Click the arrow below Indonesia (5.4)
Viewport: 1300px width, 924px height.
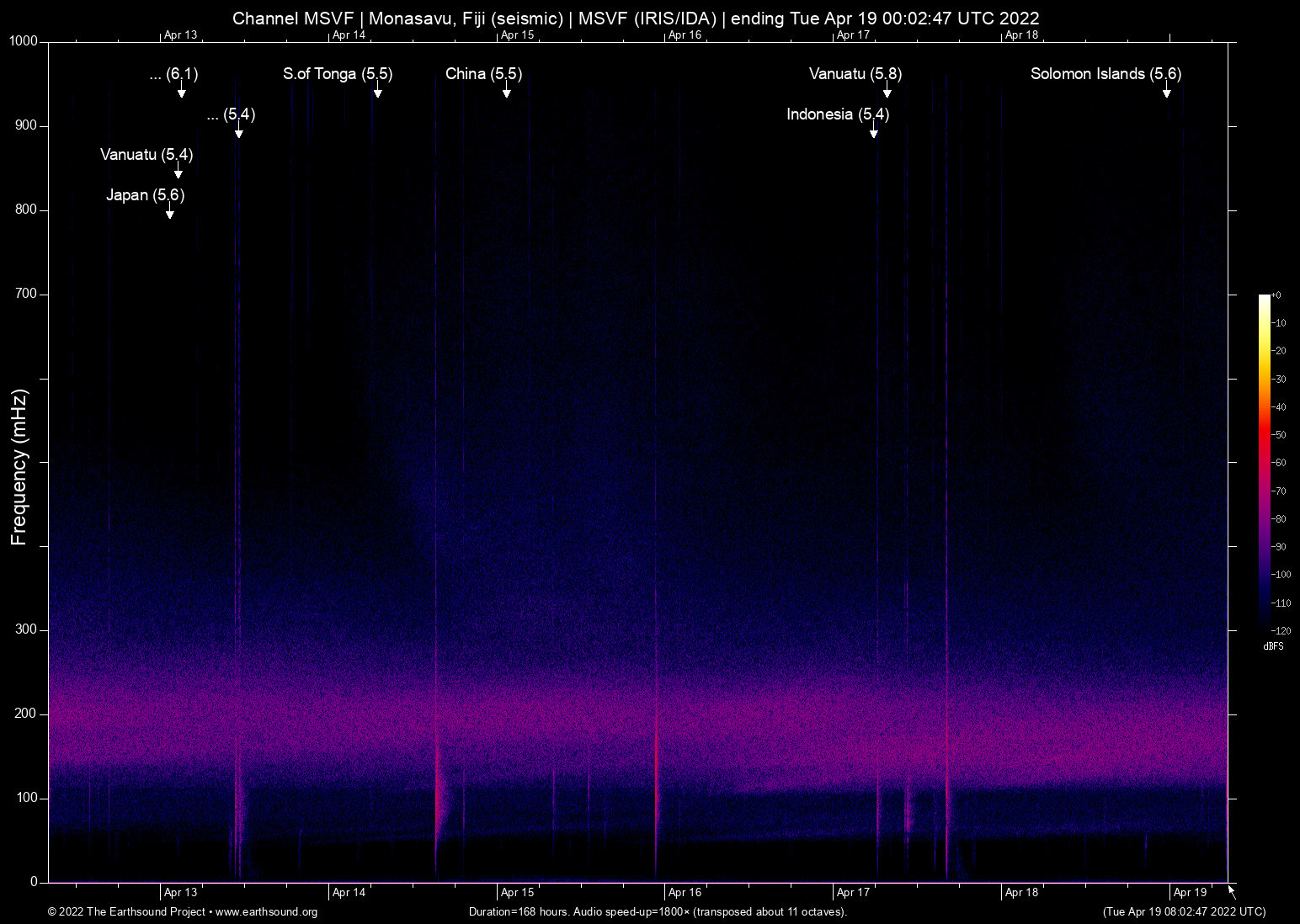[x=874, y=132]
